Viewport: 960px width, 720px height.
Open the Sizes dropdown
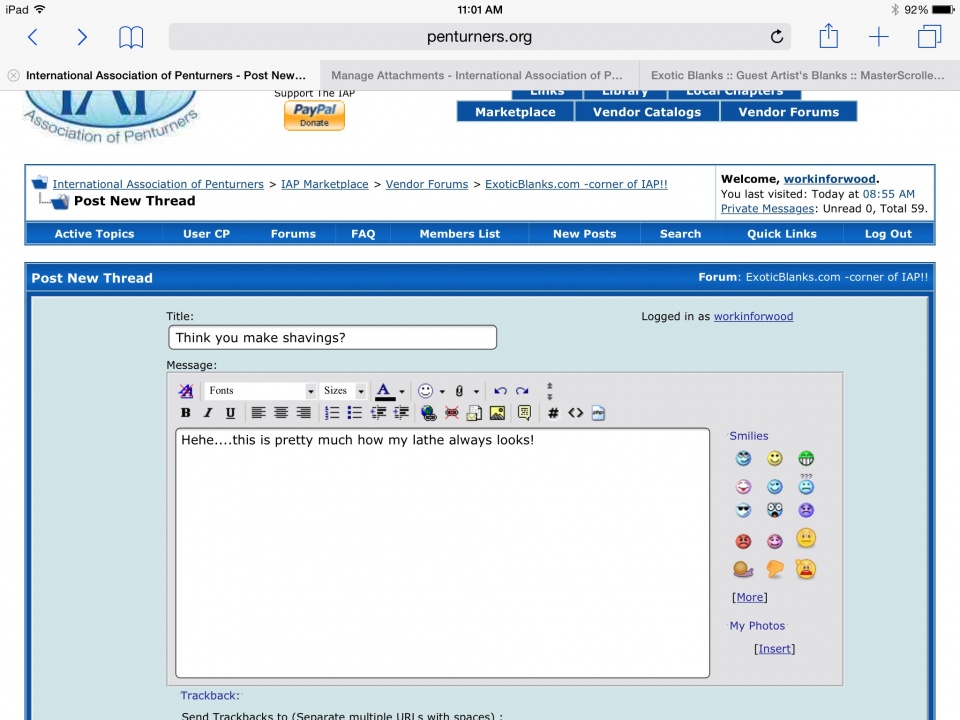point(344,391)
